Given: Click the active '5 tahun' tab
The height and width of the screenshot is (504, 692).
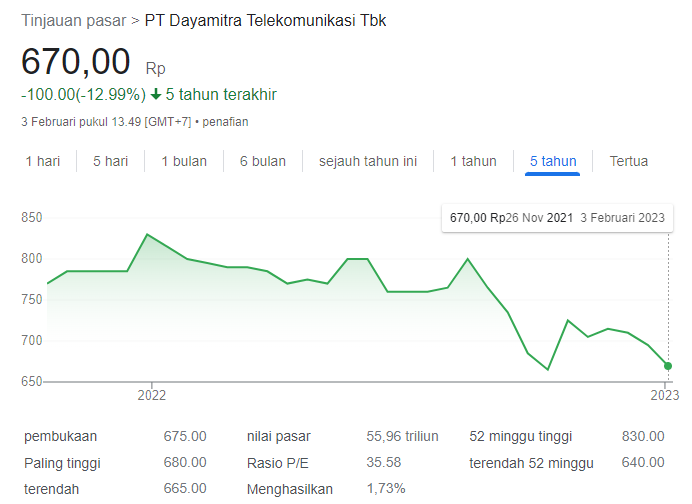Looking at the screenshot, I should 553,161.
